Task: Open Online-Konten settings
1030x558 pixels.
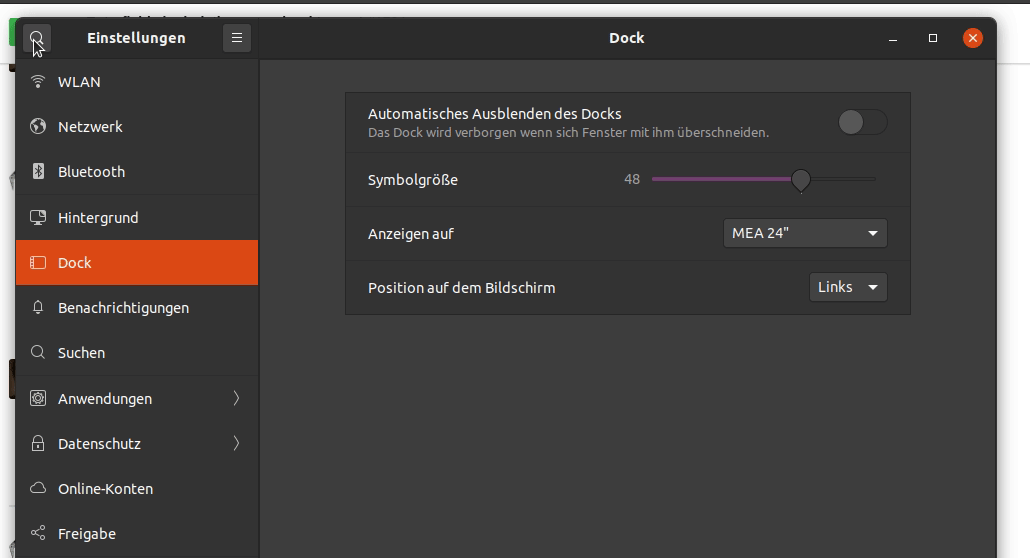Action: (x=137, y=489)
